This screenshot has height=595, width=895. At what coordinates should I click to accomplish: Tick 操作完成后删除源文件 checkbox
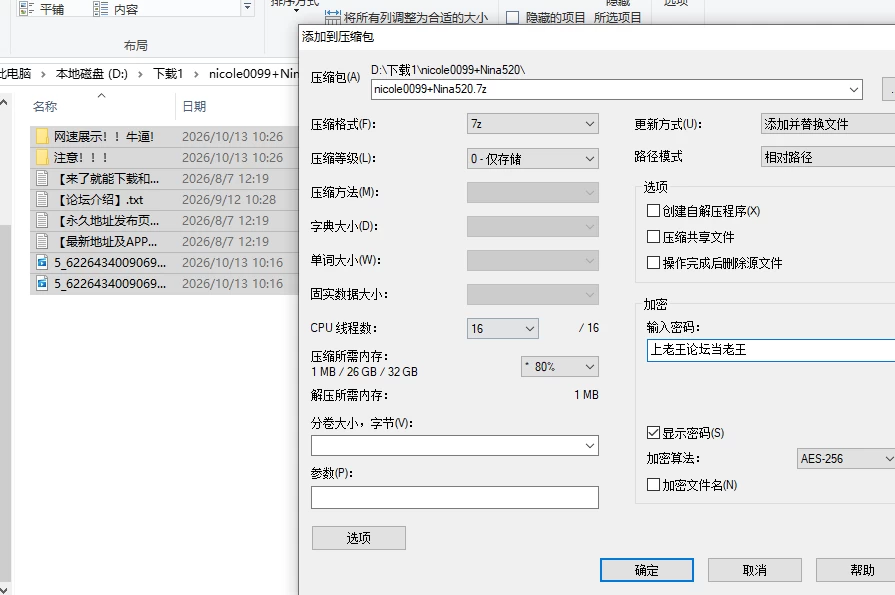pyautogui.click(x=654, y=263)
